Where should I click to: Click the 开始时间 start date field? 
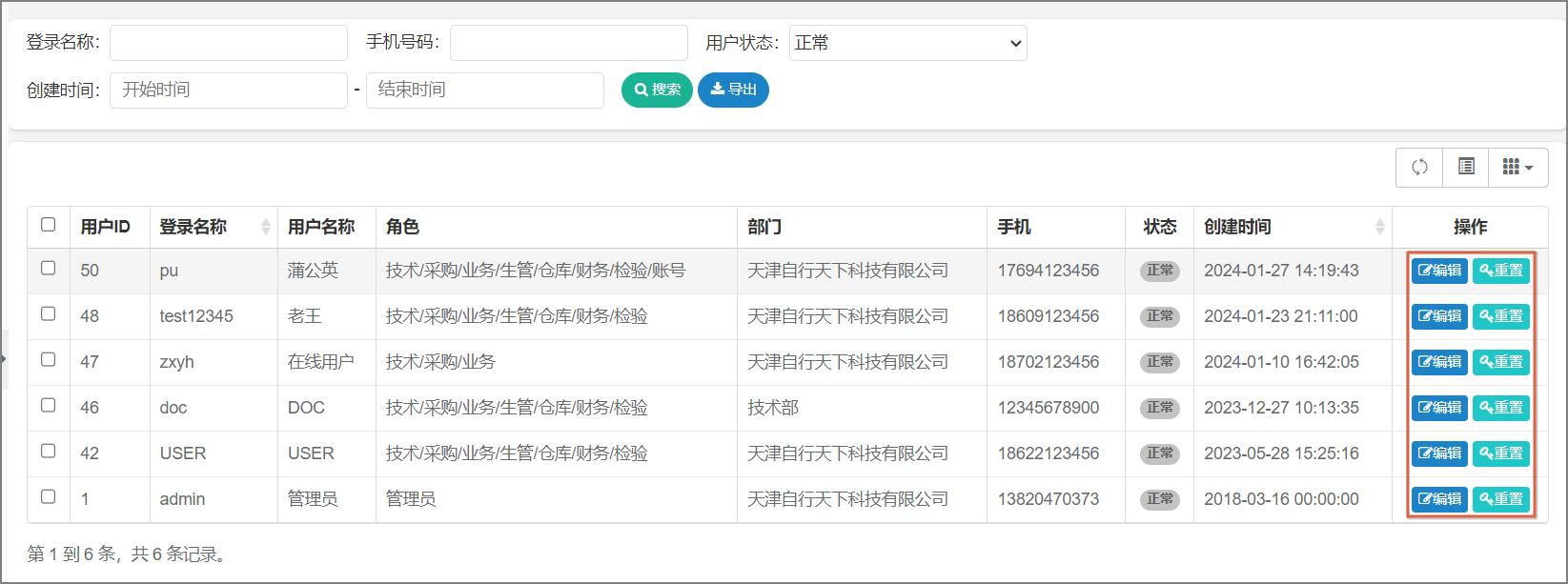click(x=229, y=91)
